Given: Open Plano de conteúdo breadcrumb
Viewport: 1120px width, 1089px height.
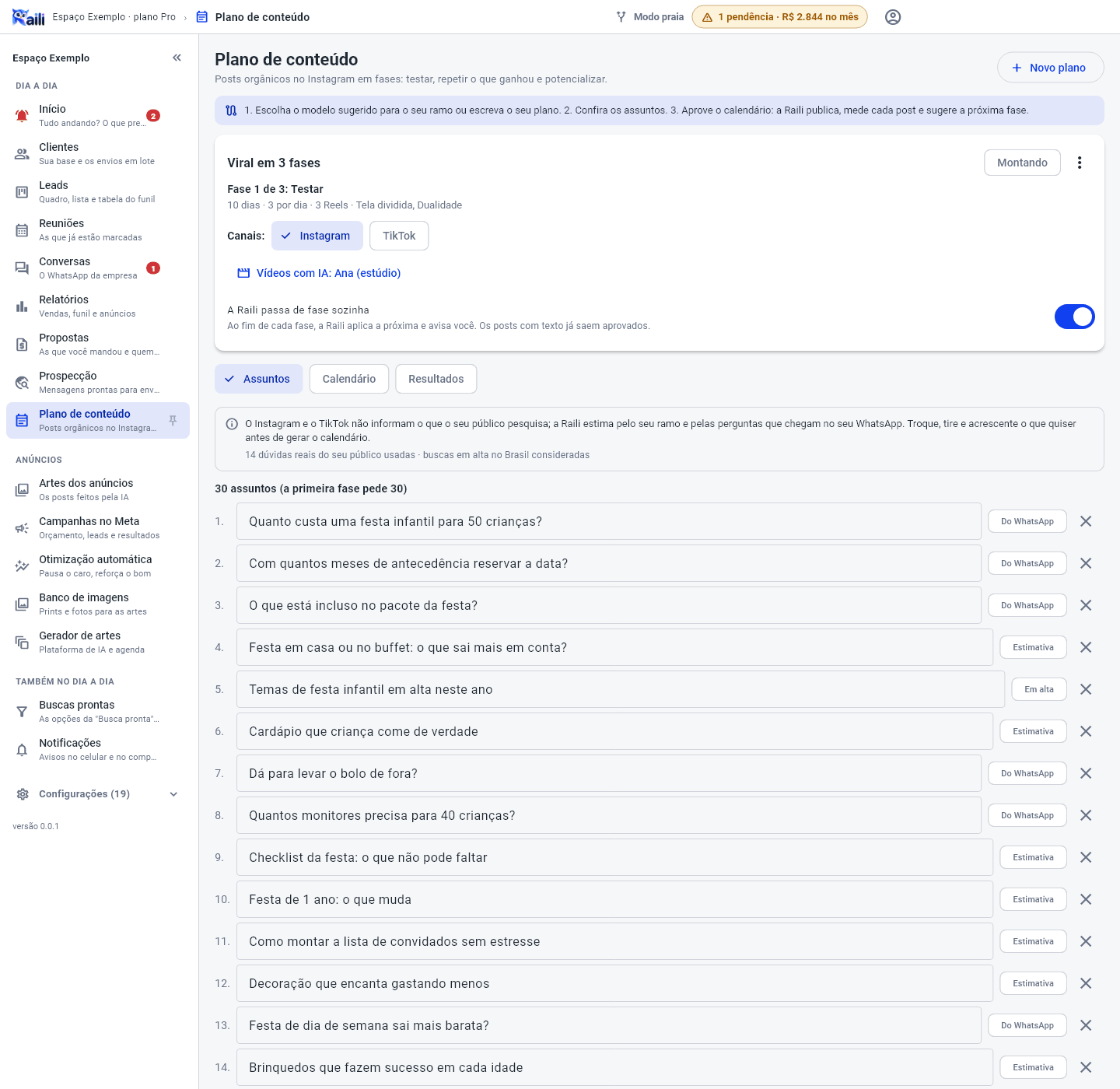Looking at the screenshot, I should (x=254, y=17).
